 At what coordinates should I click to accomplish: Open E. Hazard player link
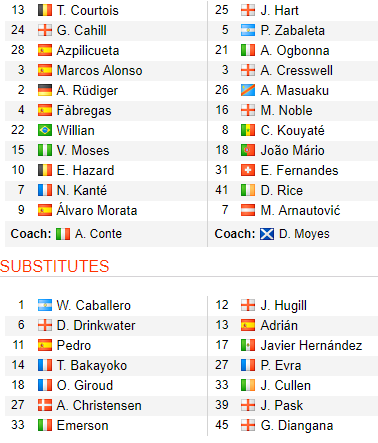point(85,170)
